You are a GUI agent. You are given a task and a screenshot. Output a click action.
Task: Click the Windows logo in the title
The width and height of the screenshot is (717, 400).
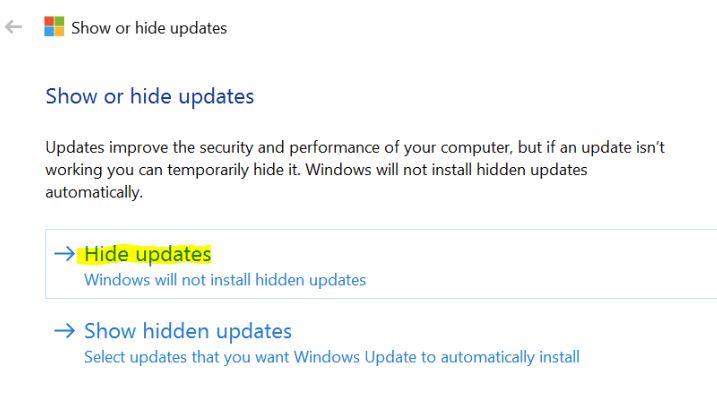(54, 27)
